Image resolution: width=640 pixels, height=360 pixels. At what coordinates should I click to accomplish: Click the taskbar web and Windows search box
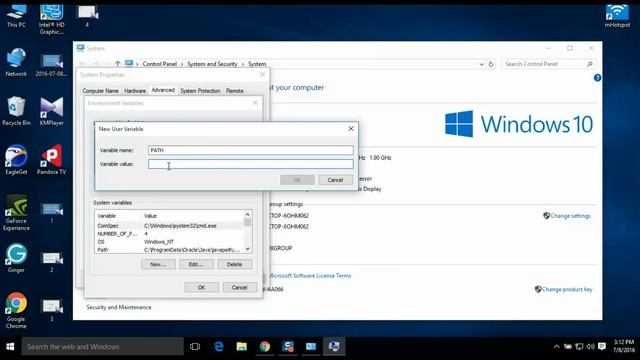[x=102, y=347]
